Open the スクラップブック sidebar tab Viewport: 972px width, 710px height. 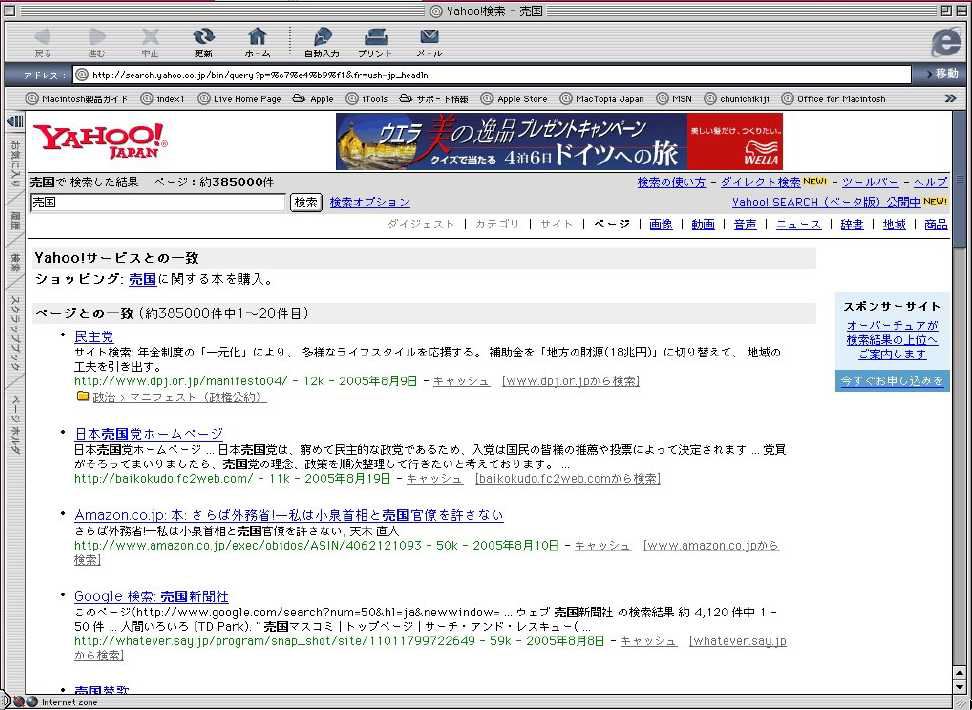click(14, 332)
